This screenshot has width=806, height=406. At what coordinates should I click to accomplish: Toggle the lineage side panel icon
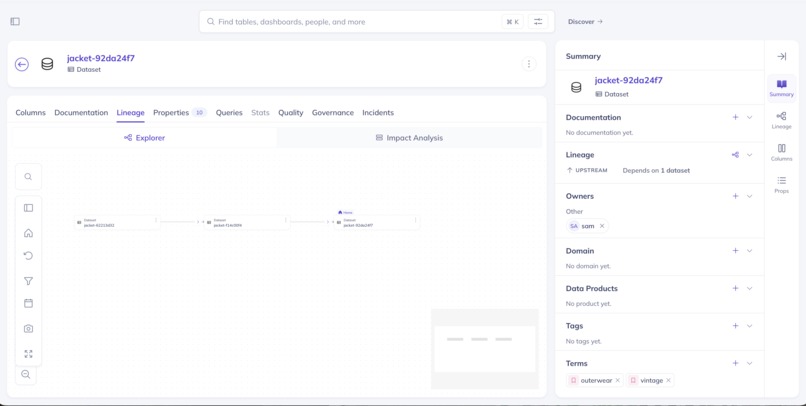pyautogui.click(x=28, y=208)
